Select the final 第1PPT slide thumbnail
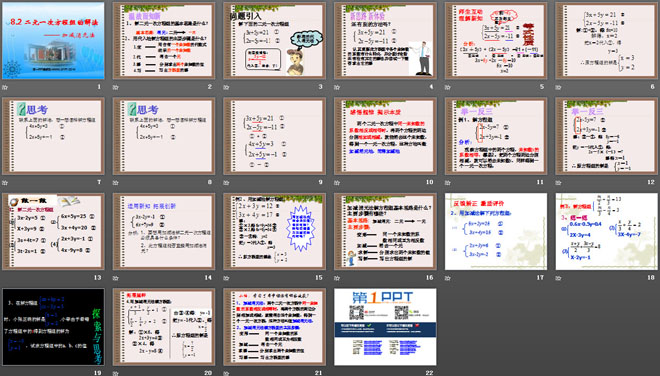The image size is (660, 376). (x=385, y=327)
